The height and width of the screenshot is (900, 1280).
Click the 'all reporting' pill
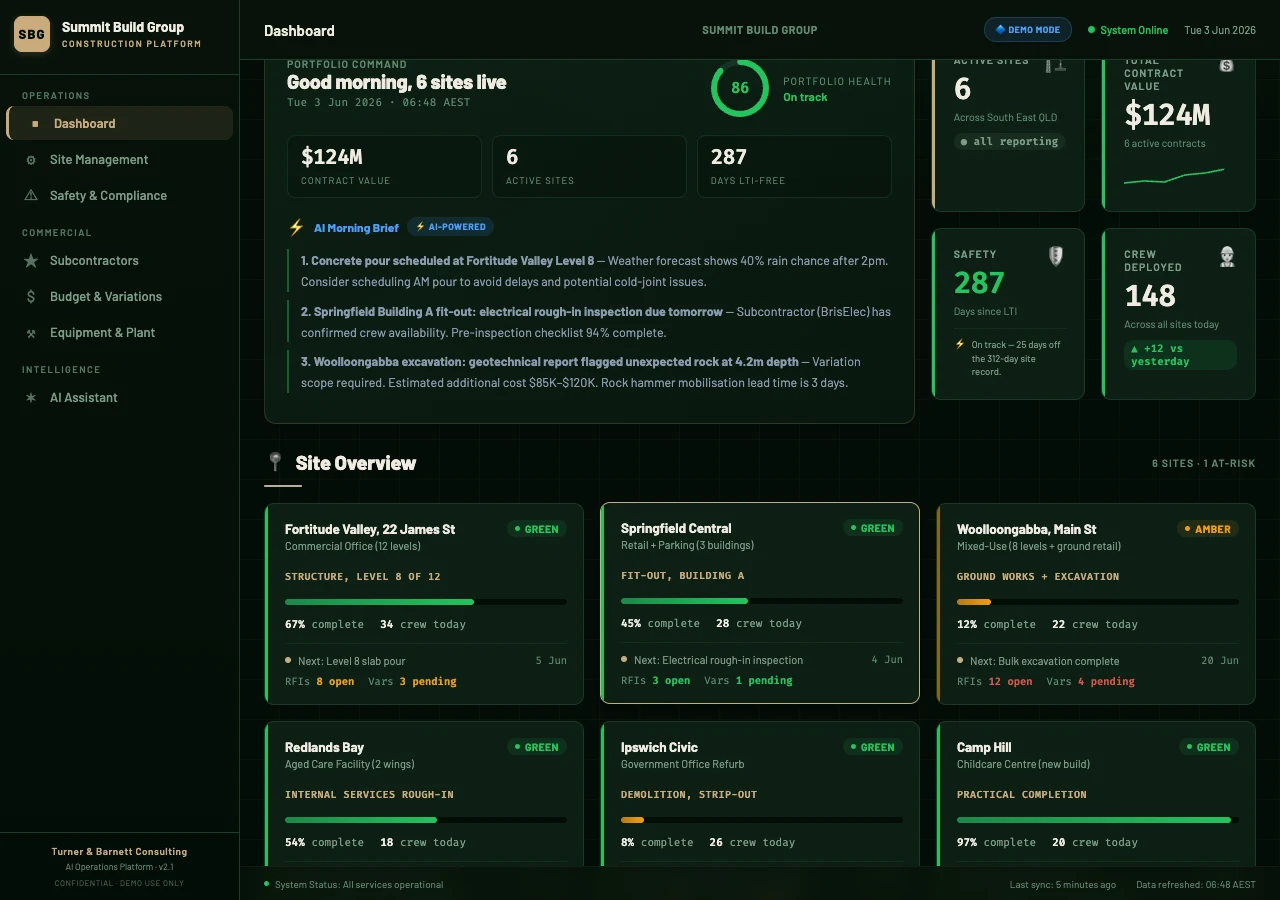pyautogui.click(x=1009, y=142)
